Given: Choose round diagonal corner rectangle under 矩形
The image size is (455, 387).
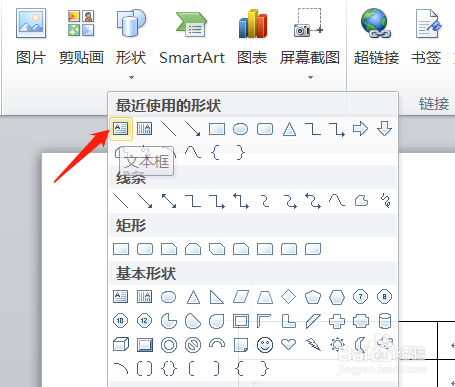Looking at the screenshot, I should point(313,249).
